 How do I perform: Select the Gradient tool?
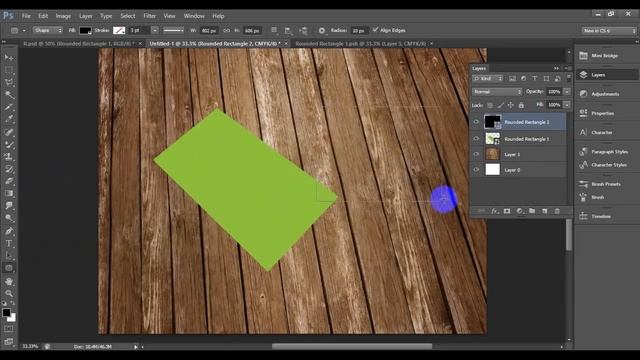[9, 193]
